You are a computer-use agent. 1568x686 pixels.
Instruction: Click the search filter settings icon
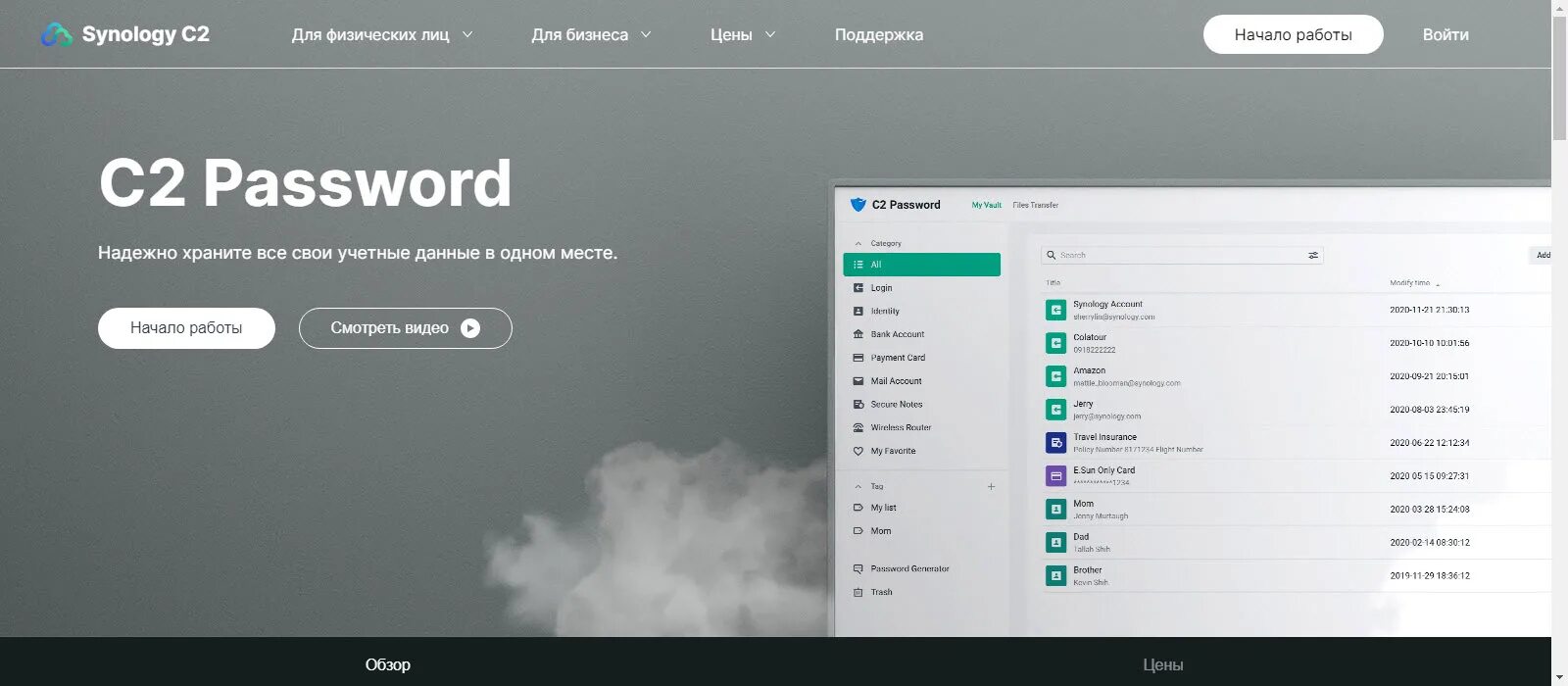pyautogui.click(x=1313, y=255)
